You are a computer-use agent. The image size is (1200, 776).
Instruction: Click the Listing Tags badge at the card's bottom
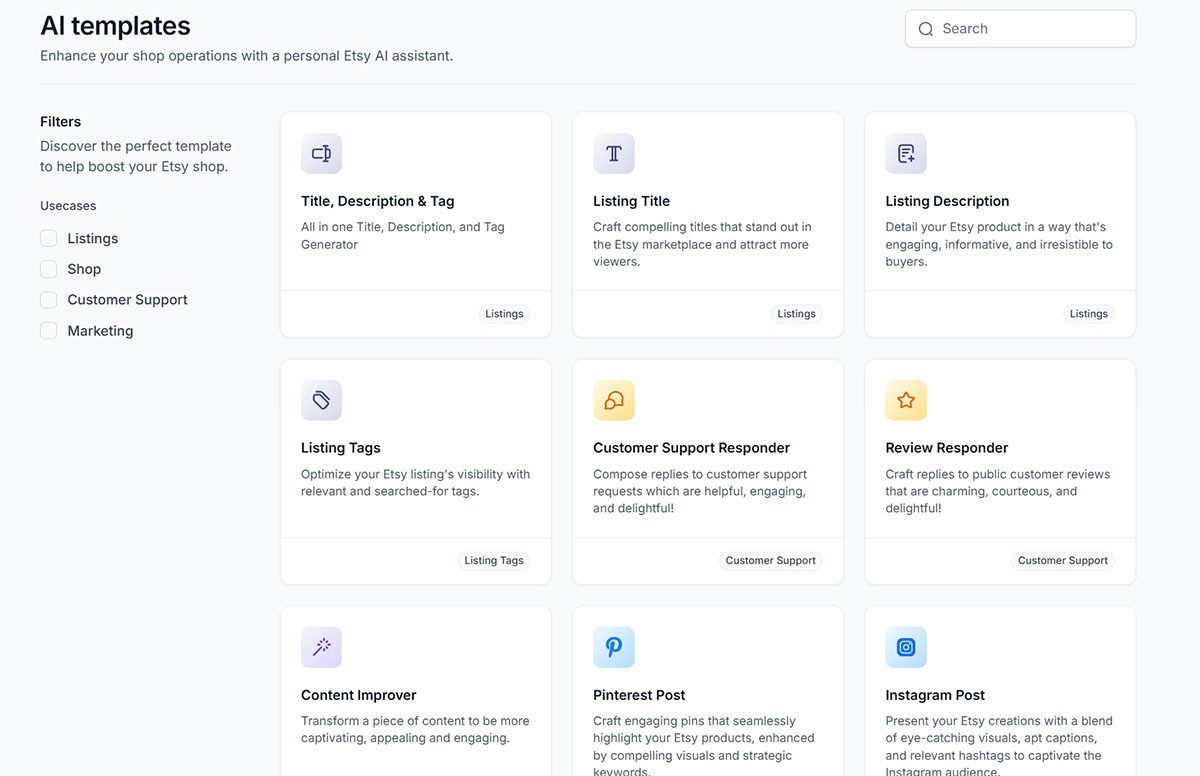coord(494,561)
